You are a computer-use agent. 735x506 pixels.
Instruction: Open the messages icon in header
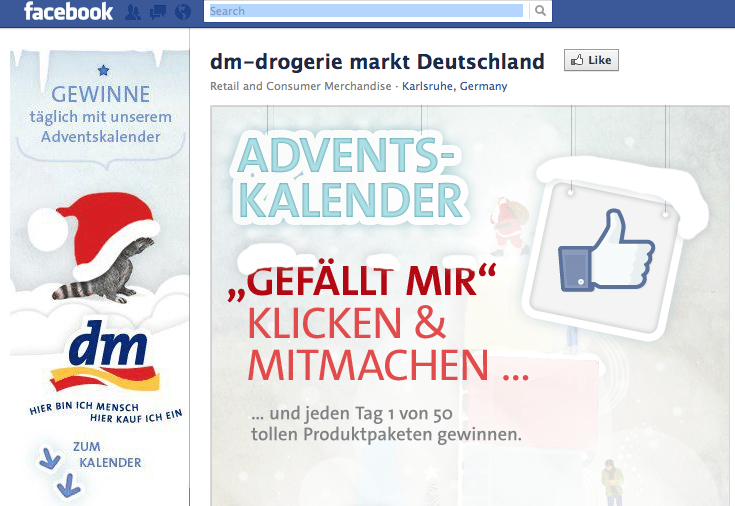[x=158, y=12]
